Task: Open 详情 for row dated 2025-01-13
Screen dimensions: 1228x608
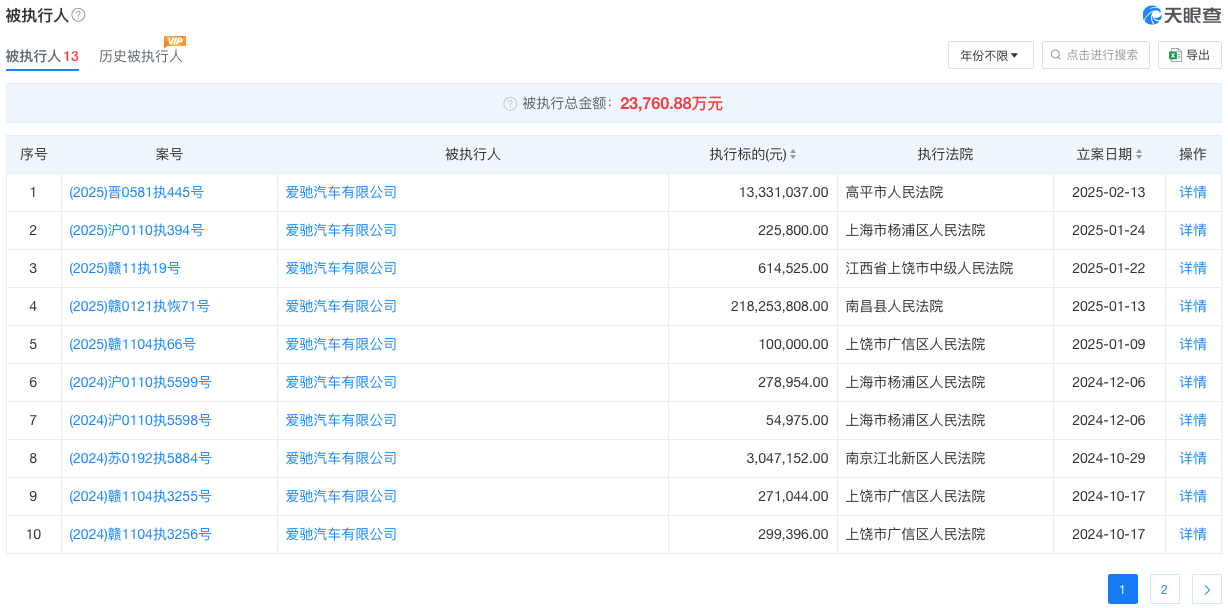Action: coord(1193,306)
